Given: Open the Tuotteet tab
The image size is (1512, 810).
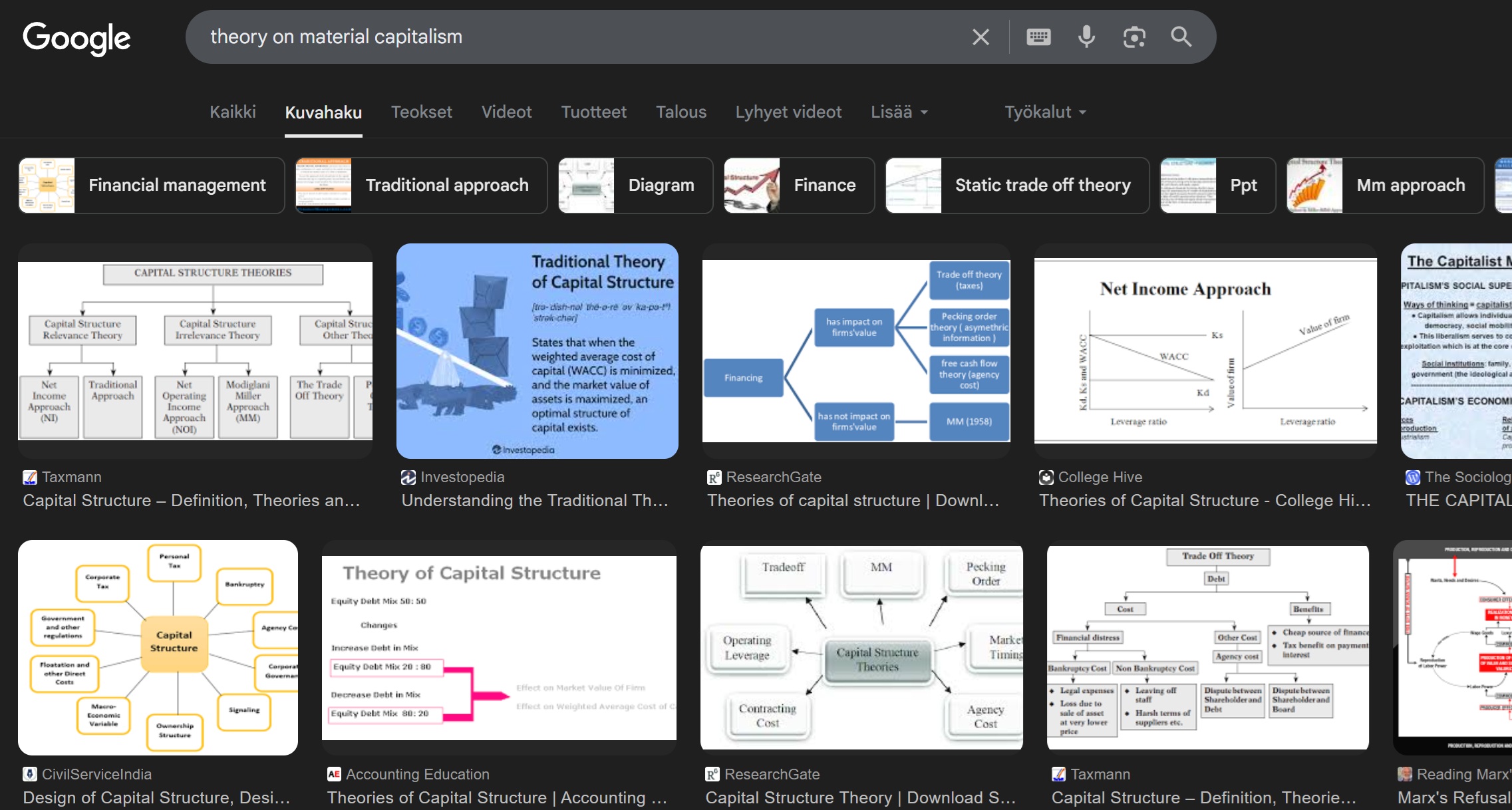Looking at the screenshot, I should pyautogui.click(x=594, y=112).
